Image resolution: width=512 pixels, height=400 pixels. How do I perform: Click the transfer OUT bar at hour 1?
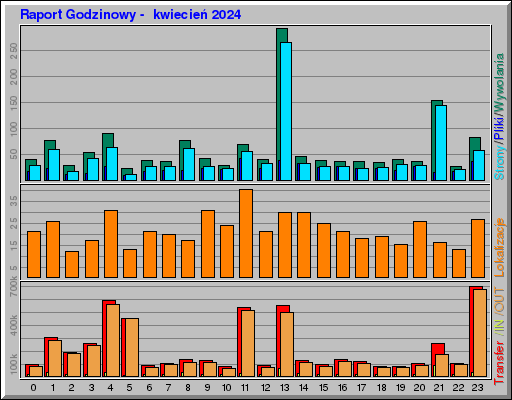55,359
